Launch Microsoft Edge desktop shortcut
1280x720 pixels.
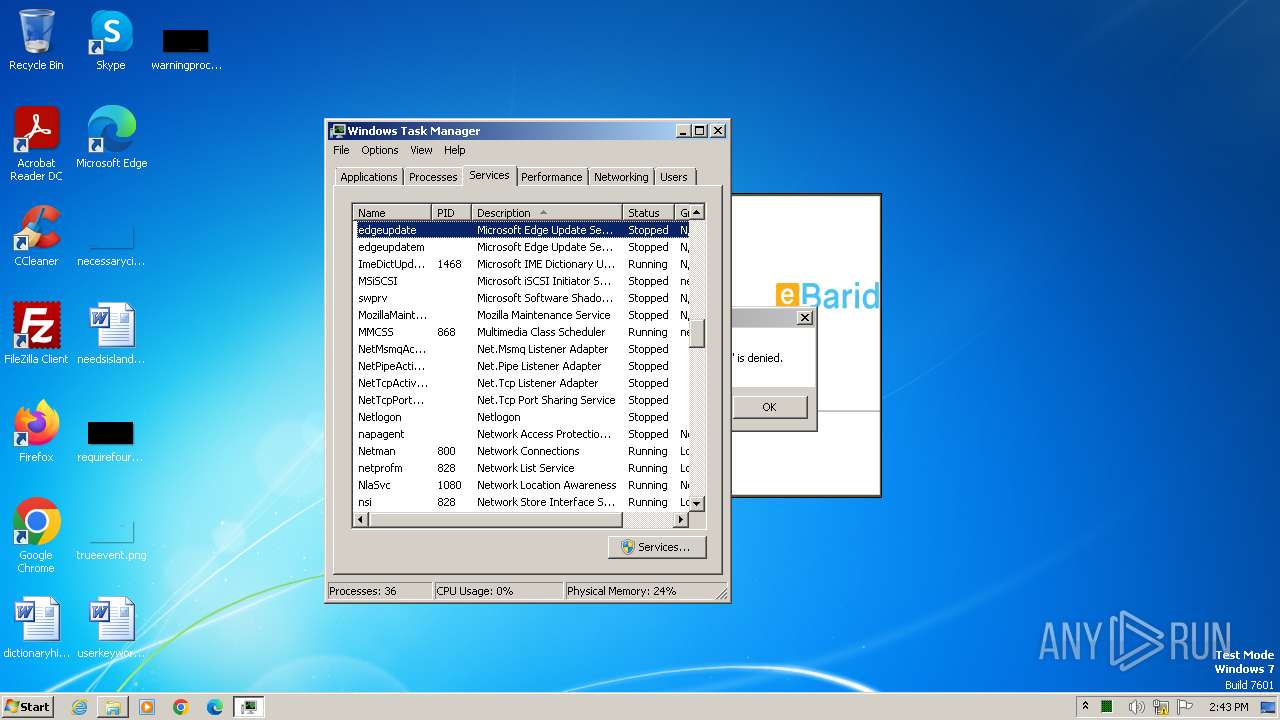pos(111,137)
